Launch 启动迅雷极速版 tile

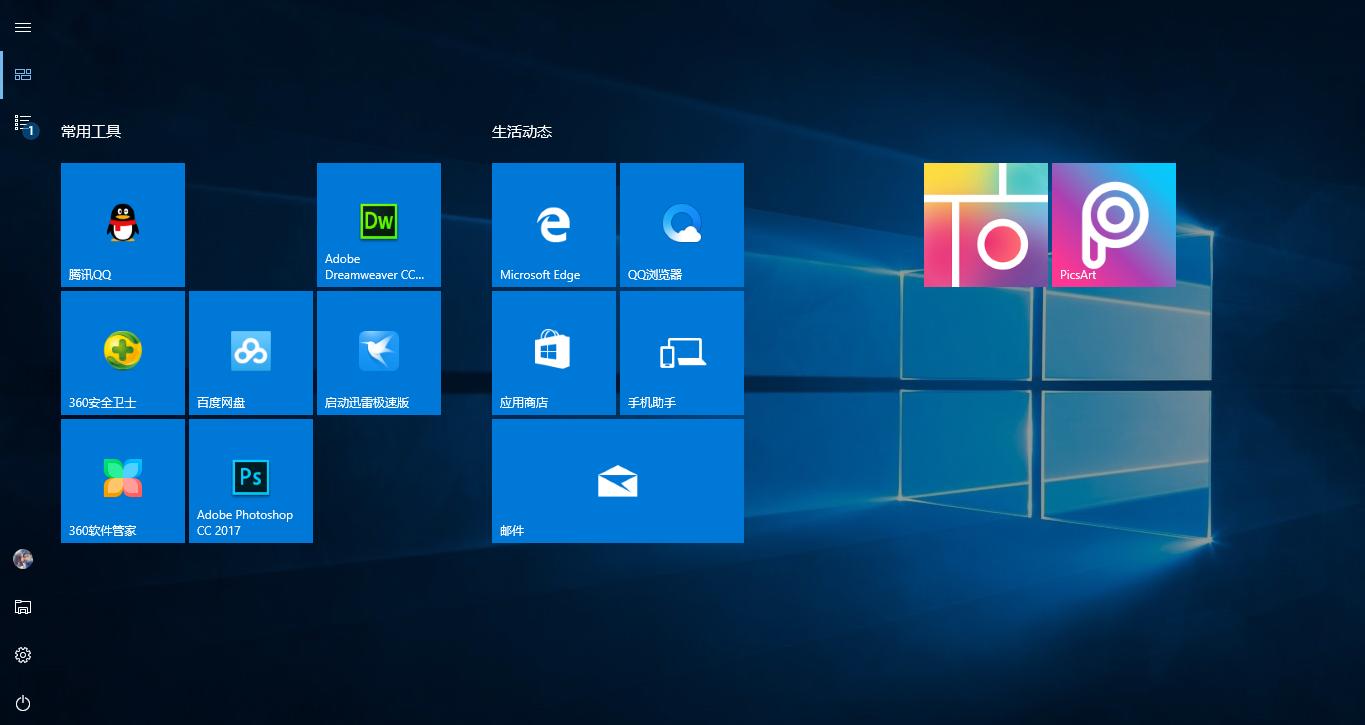[378, 352]
